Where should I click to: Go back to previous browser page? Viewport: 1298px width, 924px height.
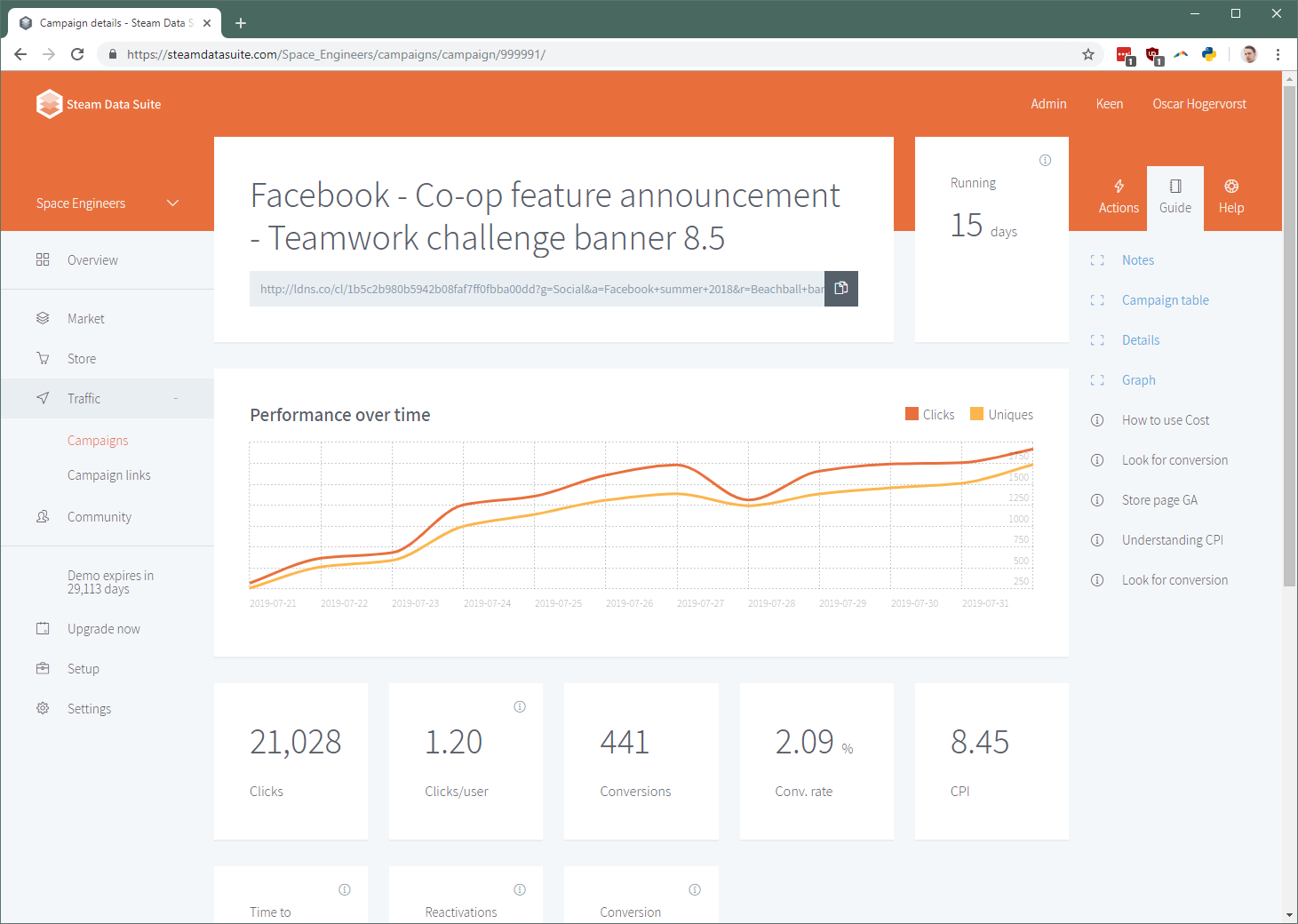(20, 54)
